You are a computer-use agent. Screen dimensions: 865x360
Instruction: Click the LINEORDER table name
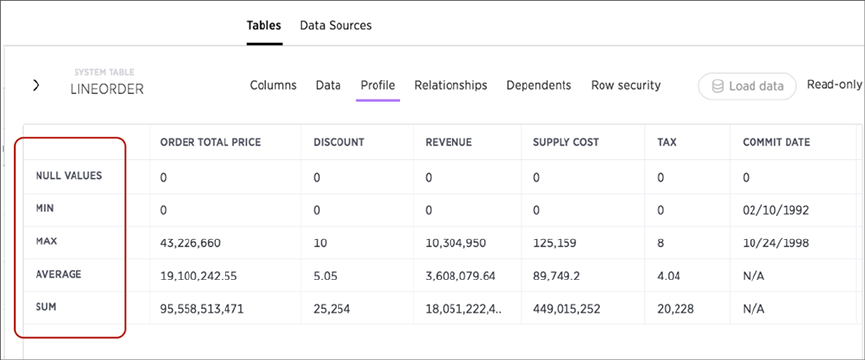coord(107,89)
